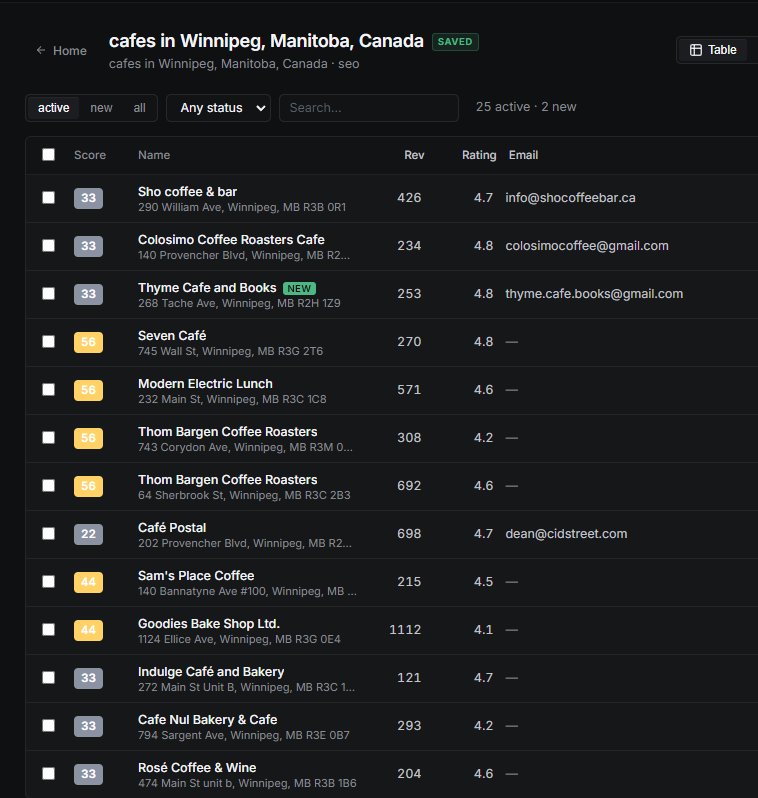Tick the Cafe Nul Bakery & Cafe checkbox
The image size is (758, 798).
click(x=48, y=726)
